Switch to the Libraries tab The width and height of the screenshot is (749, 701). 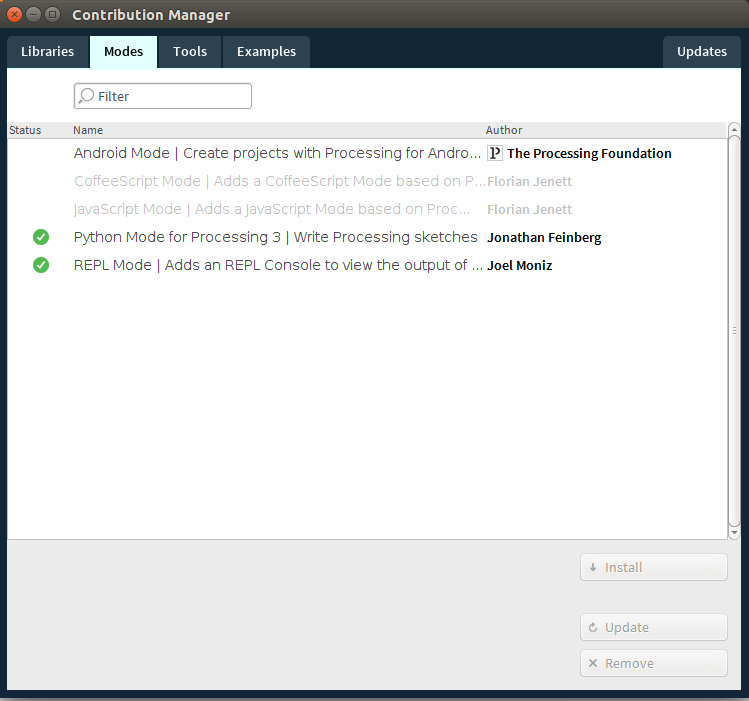tap(48, 52)
